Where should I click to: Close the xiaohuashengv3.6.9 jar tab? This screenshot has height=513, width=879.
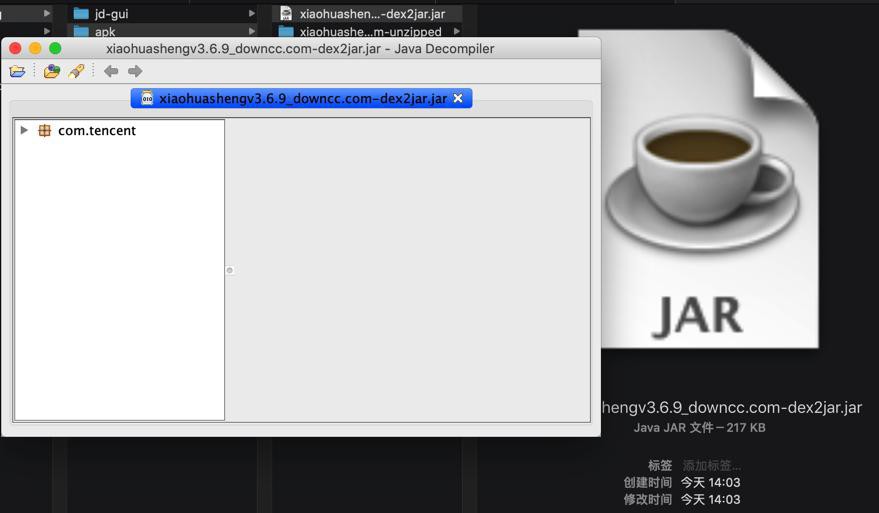pos(458,98)
